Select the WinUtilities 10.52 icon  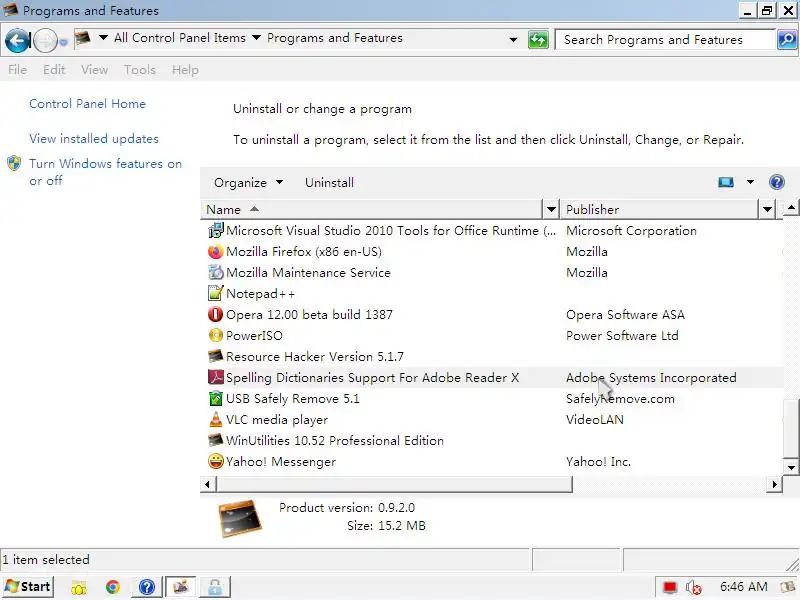click(216, 440)
